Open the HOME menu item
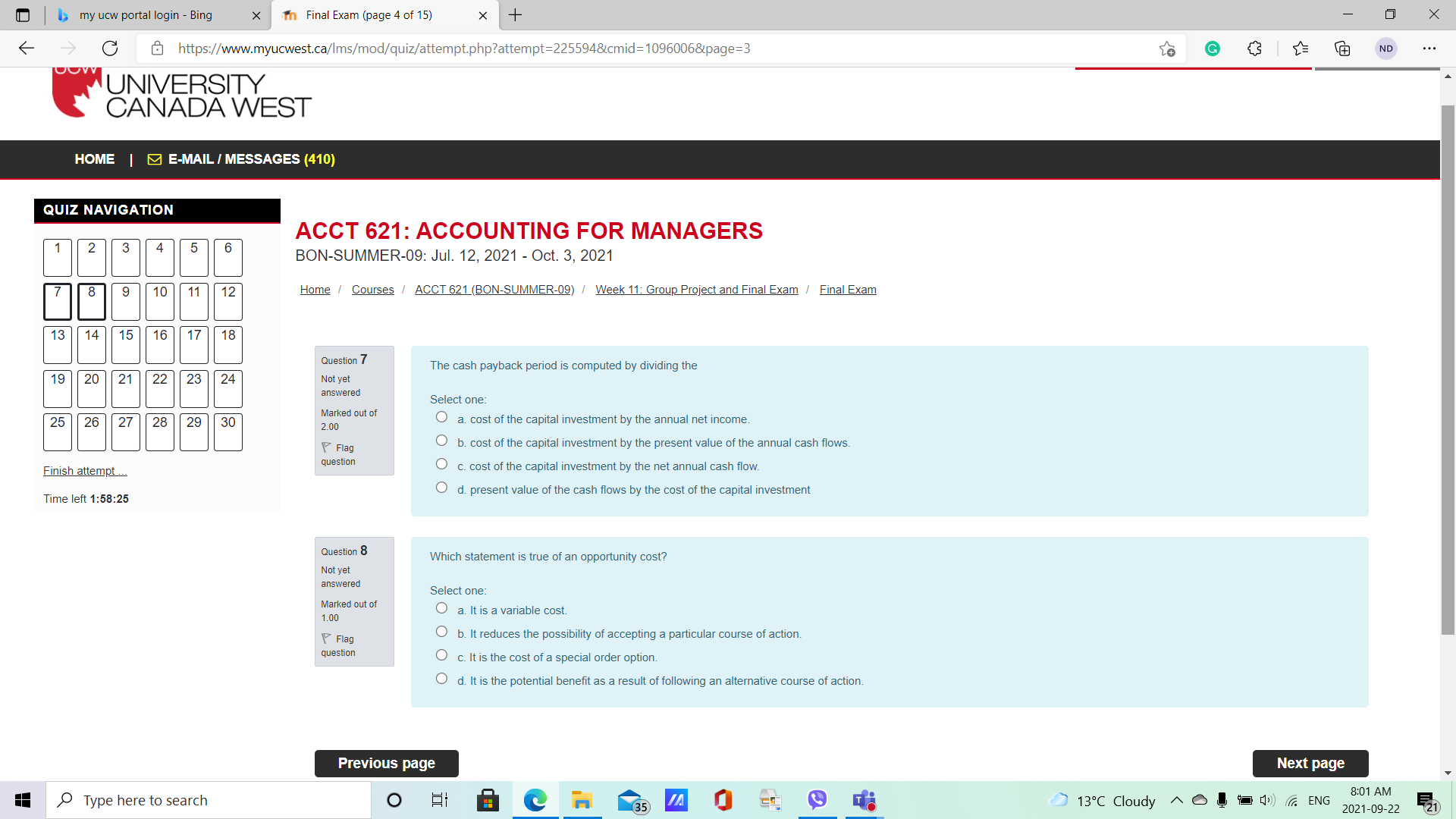 [95, 159]
